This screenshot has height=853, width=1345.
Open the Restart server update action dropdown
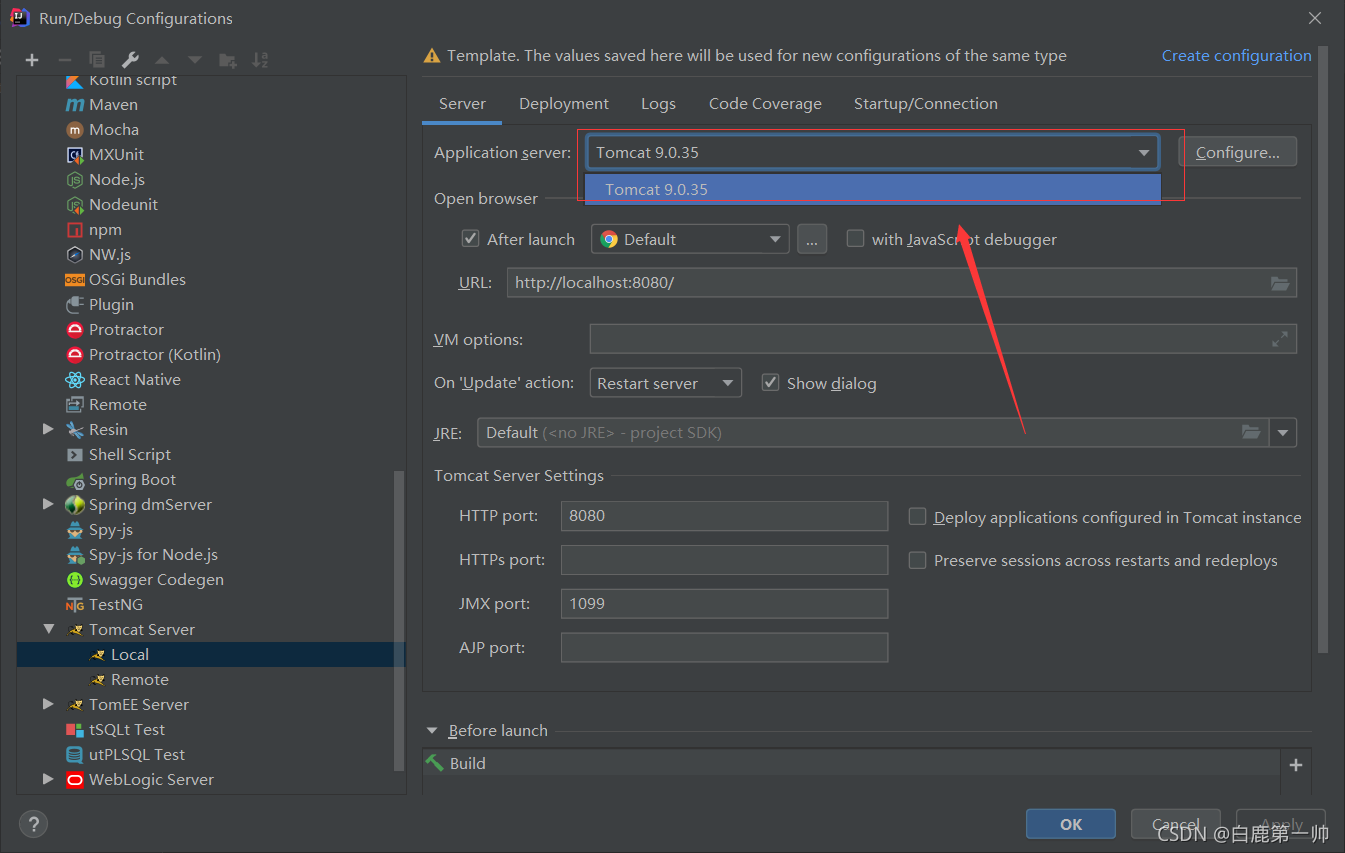click(x=665, y=383)
